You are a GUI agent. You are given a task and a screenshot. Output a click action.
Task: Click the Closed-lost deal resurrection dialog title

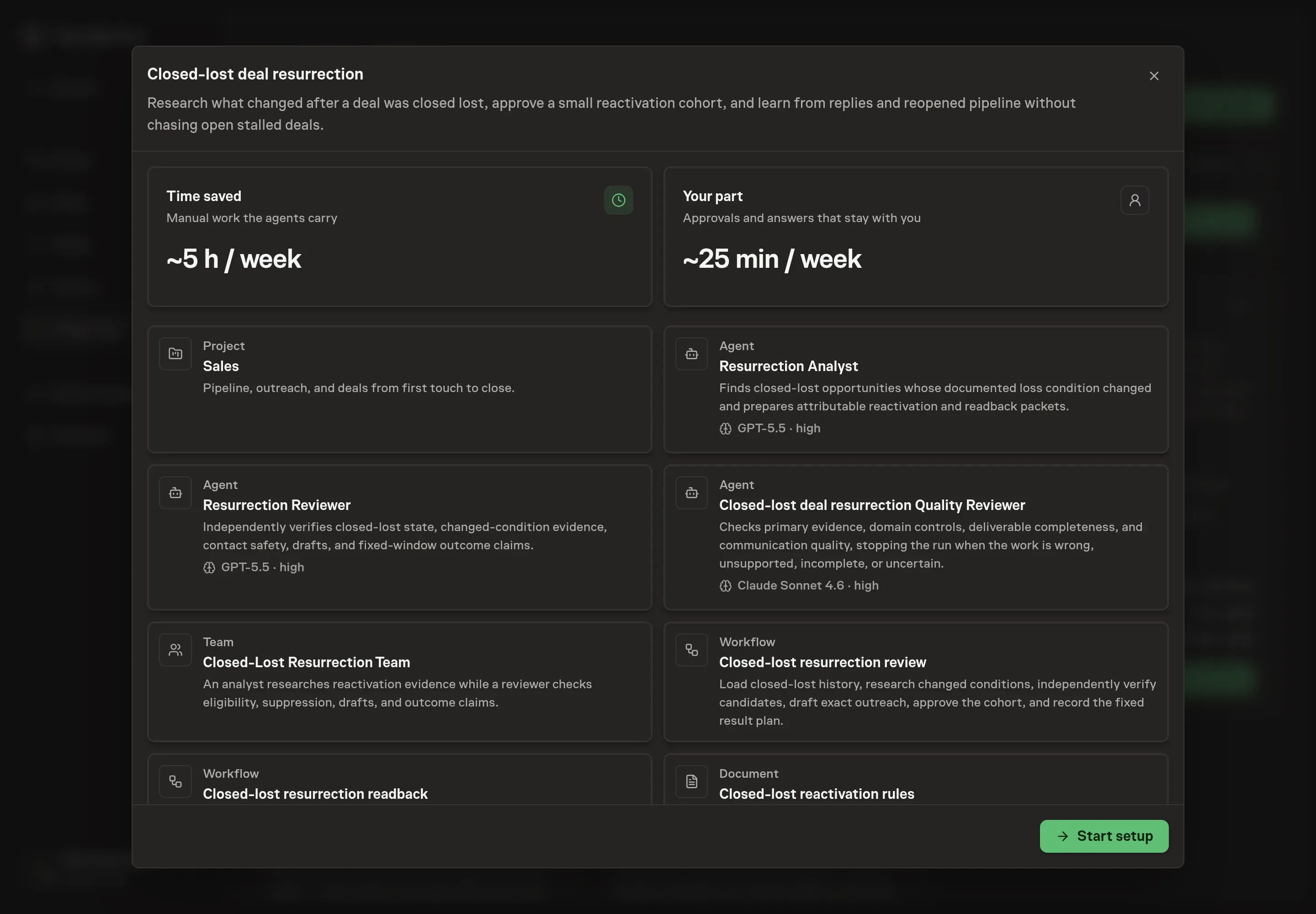tap(255, 74)
